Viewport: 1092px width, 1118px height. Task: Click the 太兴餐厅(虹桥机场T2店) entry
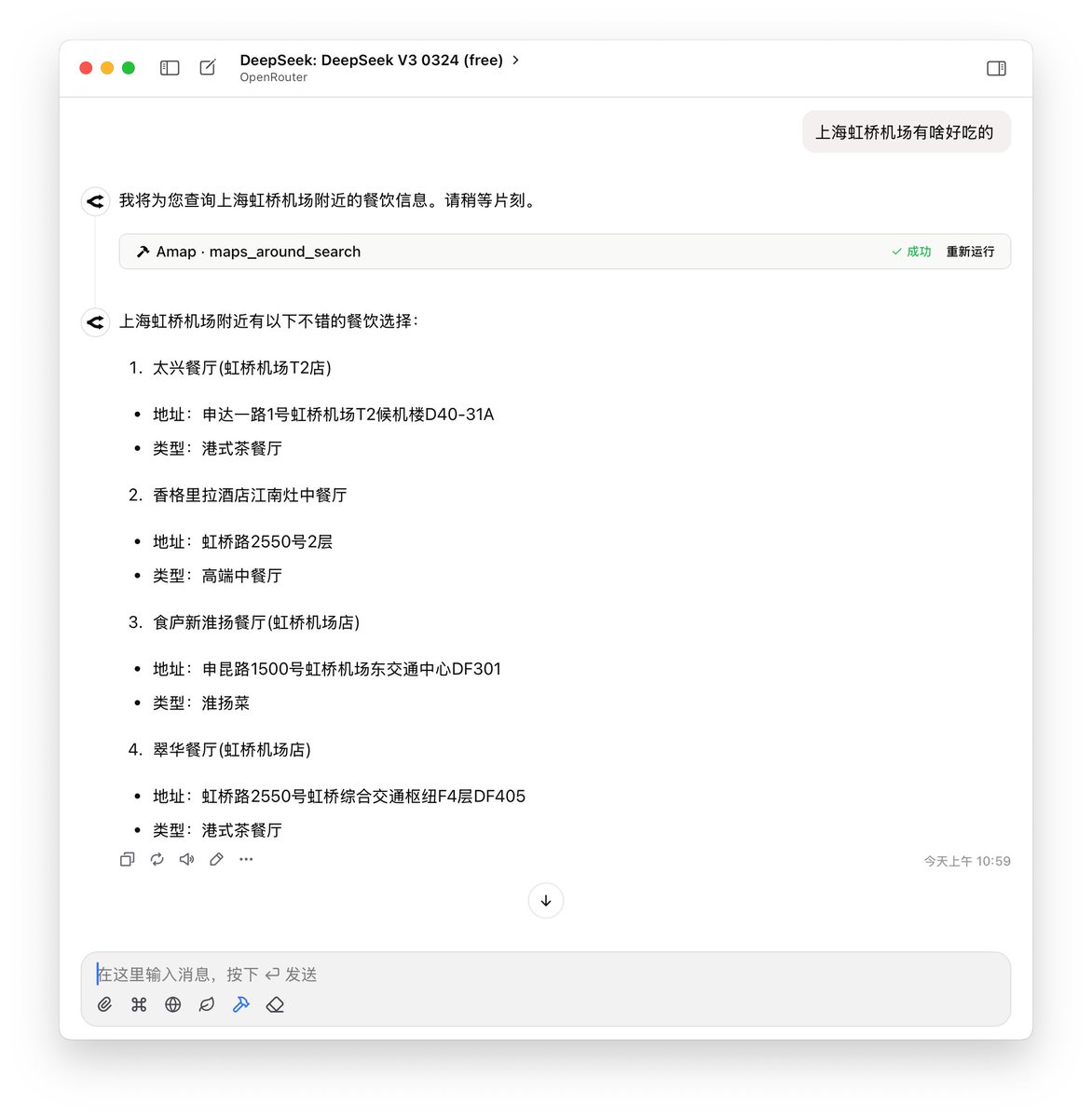pos(242,368)
